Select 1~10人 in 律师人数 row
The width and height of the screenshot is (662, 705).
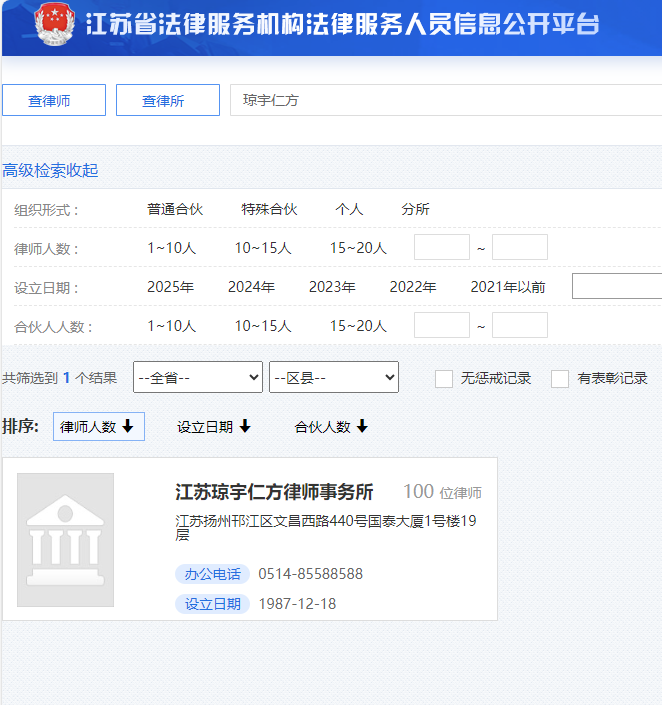click(172, 248)
